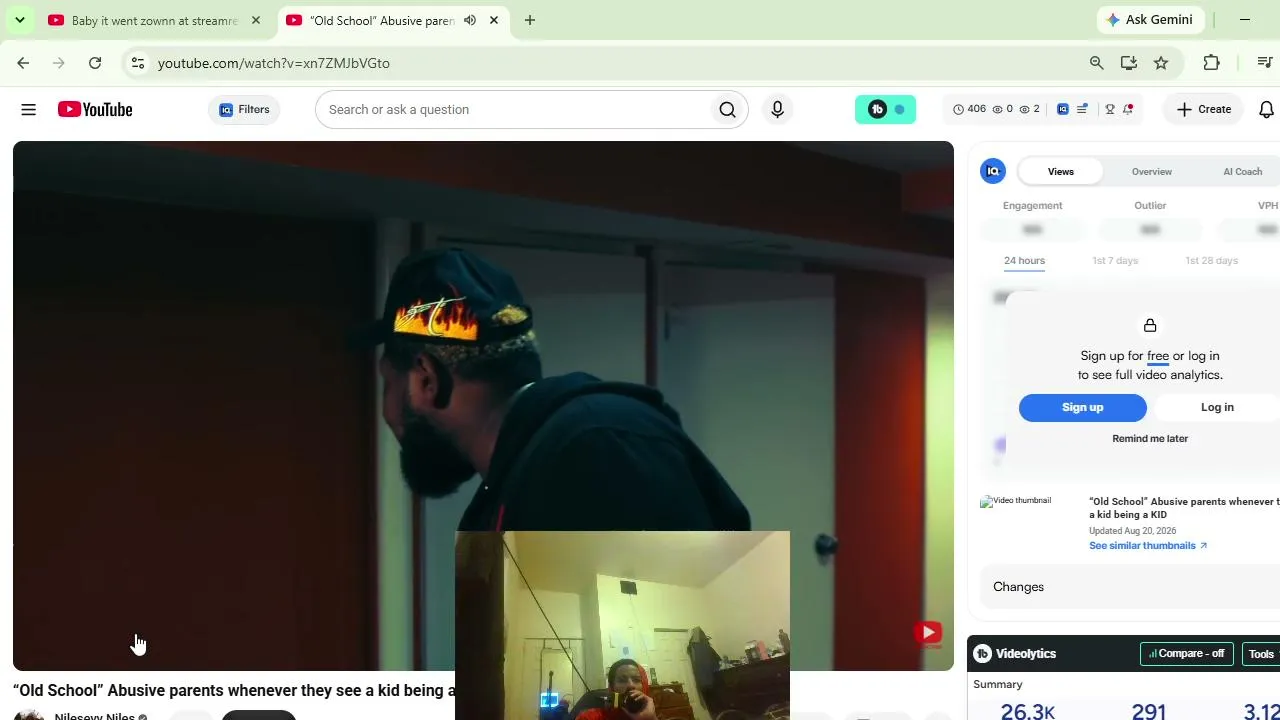Click the YouTube watermark in the video

click(928, 632)
